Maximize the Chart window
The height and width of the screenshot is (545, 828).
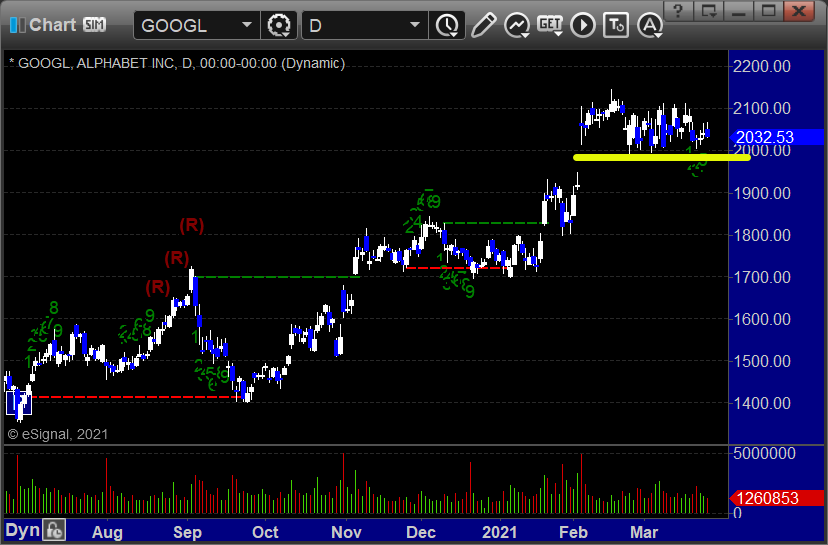[768, 11]
